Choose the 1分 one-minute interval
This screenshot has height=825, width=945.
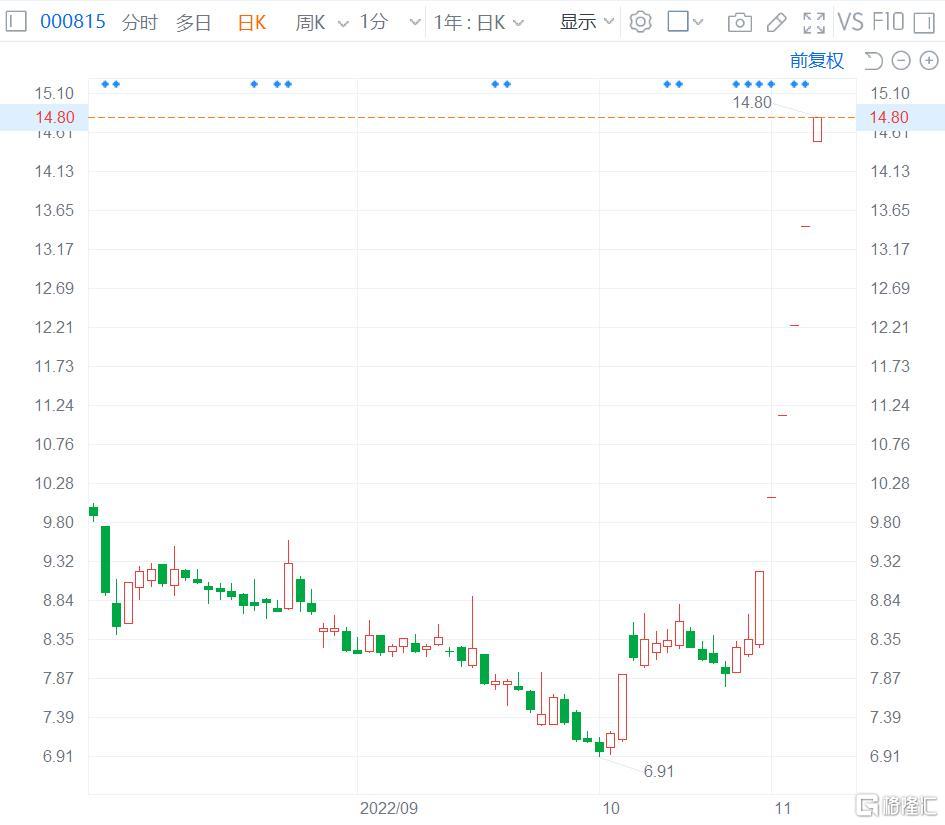(x=373, y=22)
